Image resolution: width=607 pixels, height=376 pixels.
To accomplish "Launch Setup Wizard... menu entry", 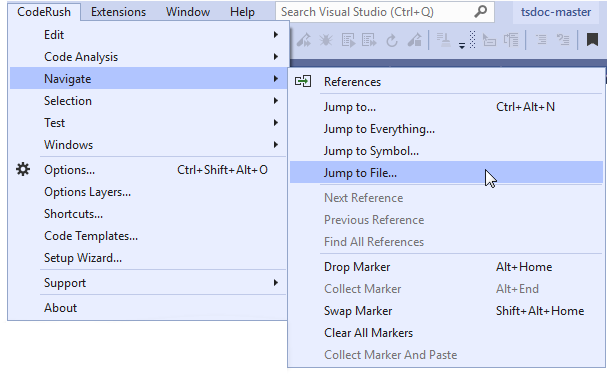I will [149, 258].
